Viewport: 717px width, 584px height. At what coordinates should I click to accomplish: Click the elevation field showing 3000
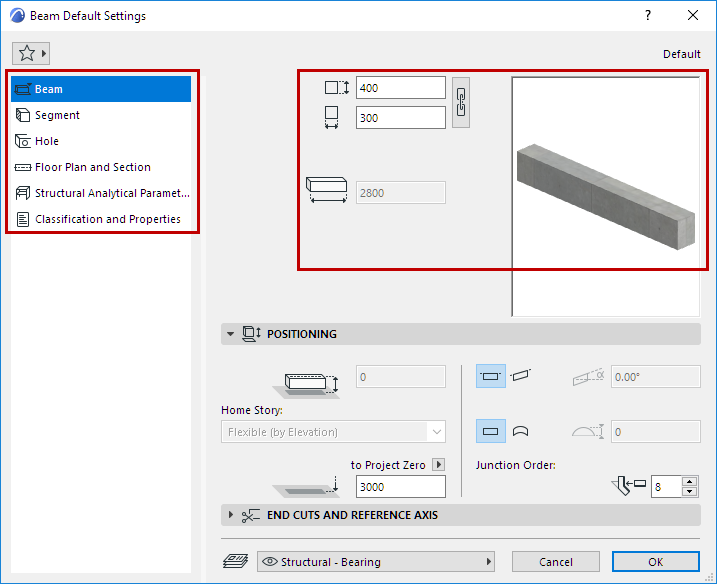[x=401, y=487]
